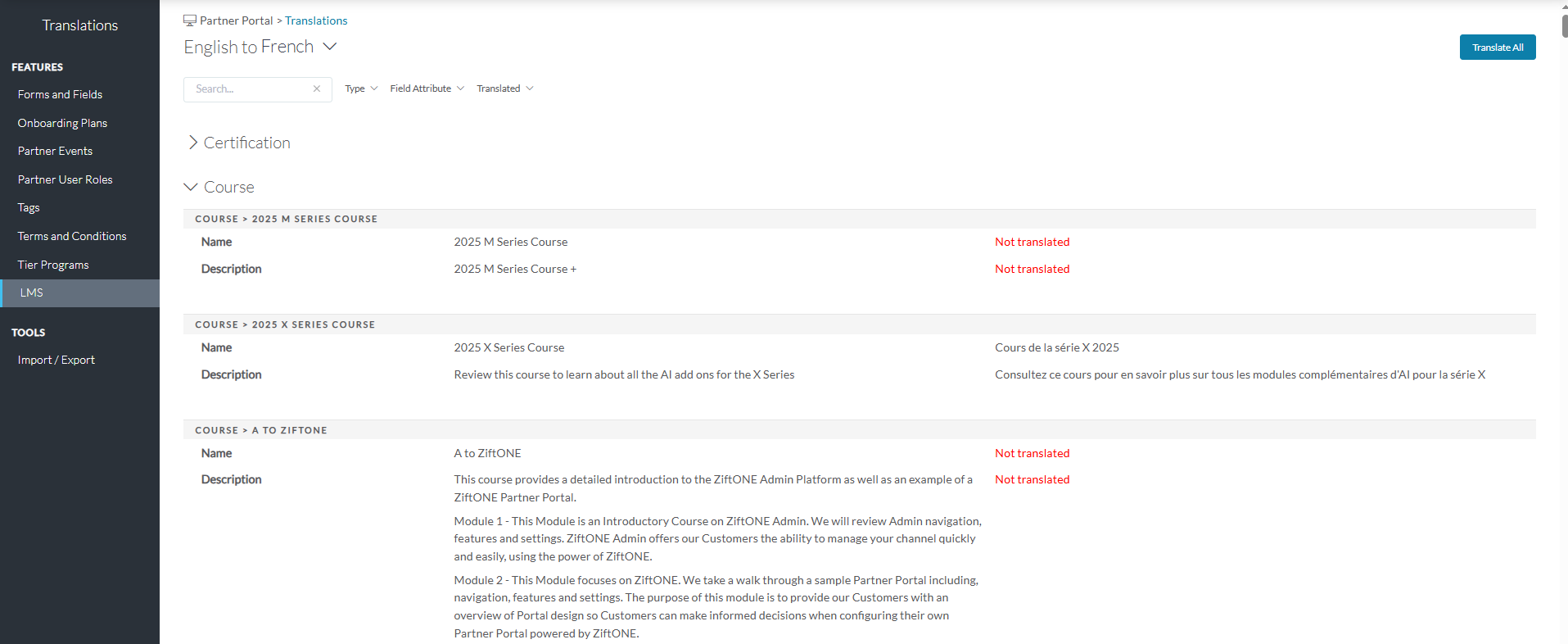
Task: Open the Type filter dropdown
Action: pyautogui.click(x=361, y=88)
